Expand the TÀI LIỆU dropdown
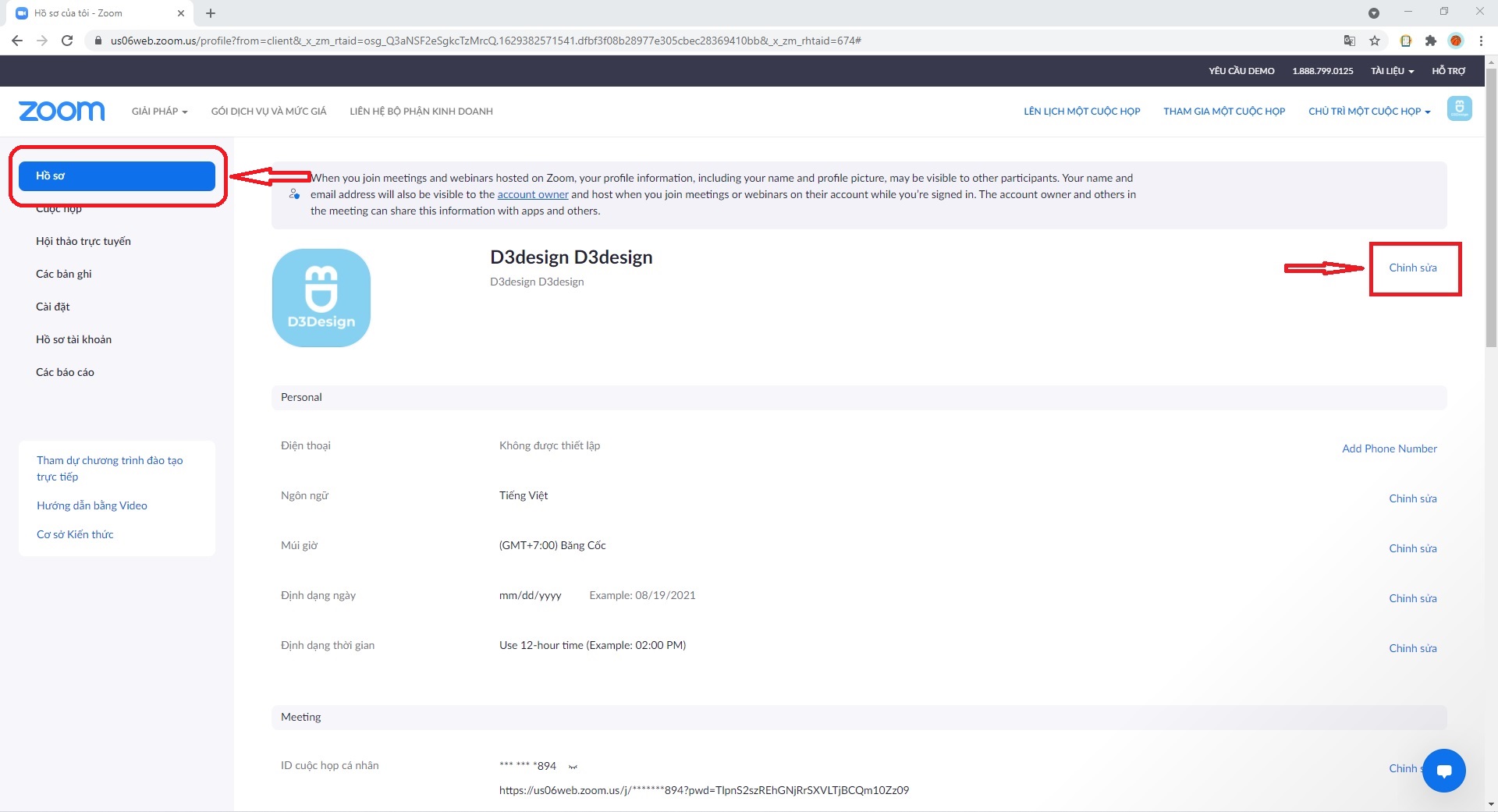Viewport: 1498px width, 812px height. point(1393,71)
